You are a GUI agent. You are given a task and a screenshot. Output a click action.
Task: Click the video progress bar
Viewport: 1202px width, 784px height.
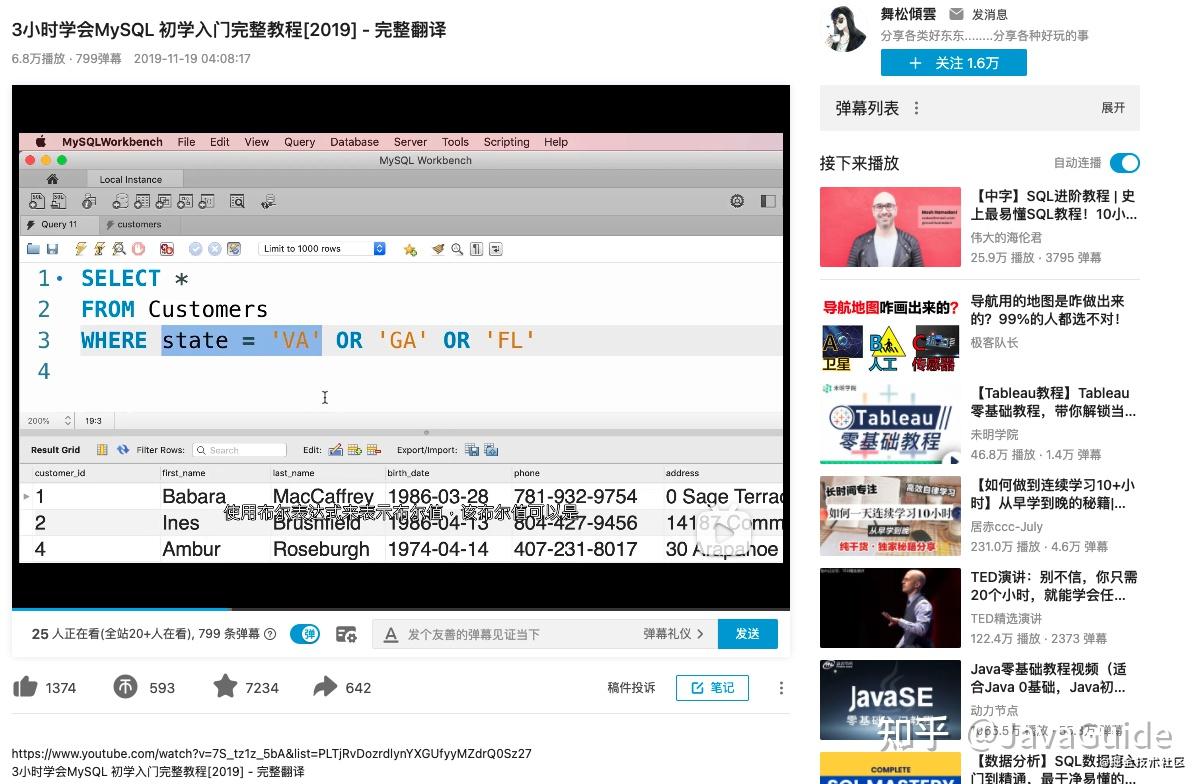click(400, 608)
